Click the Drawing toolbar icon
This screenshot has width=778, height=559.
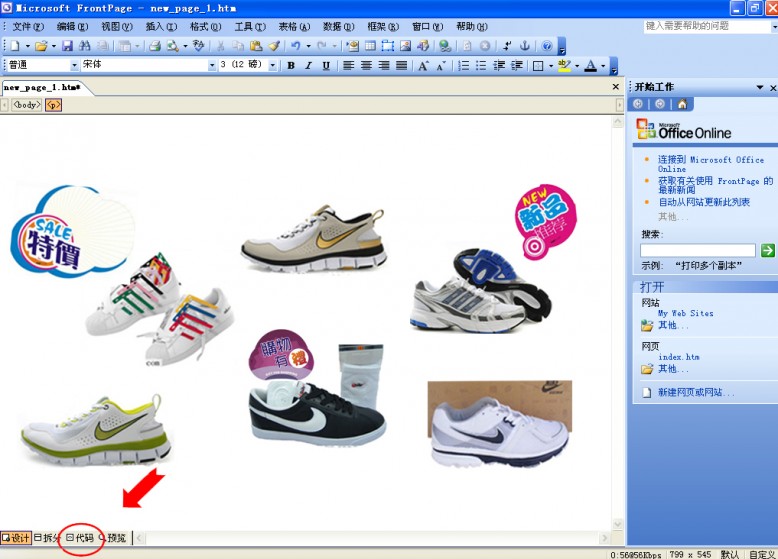[423, 46]
